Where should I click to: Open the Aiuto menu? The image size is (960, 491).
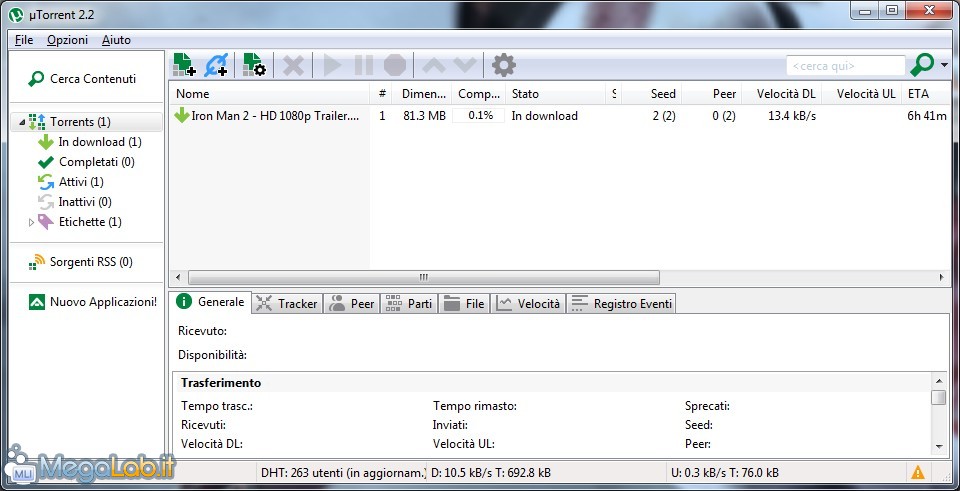click(x=116, y=40)
